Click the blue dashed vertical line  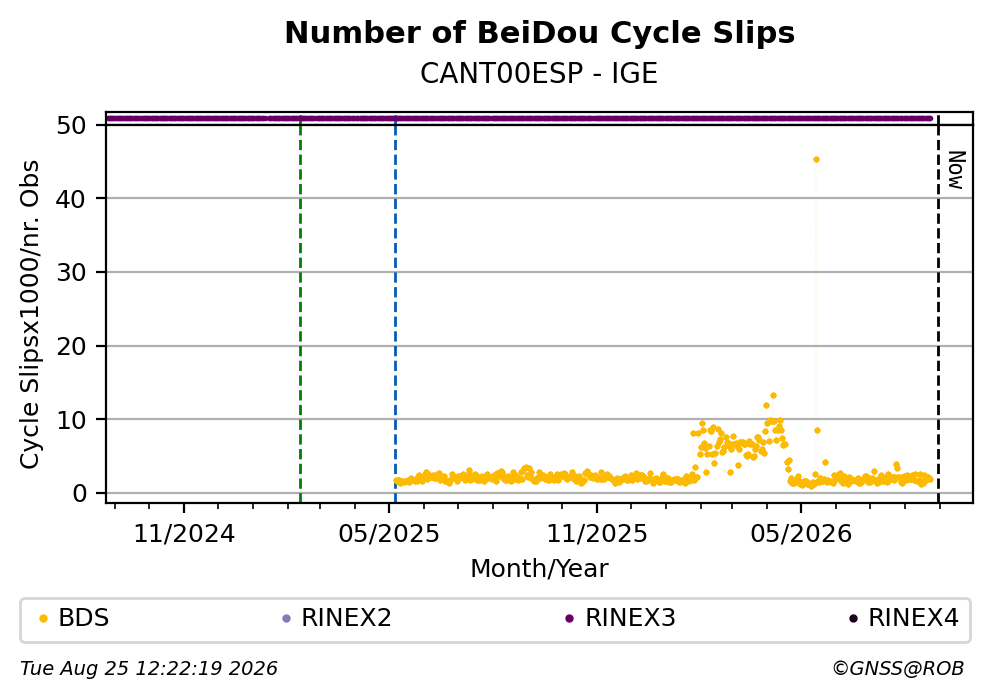coord(395,308)
